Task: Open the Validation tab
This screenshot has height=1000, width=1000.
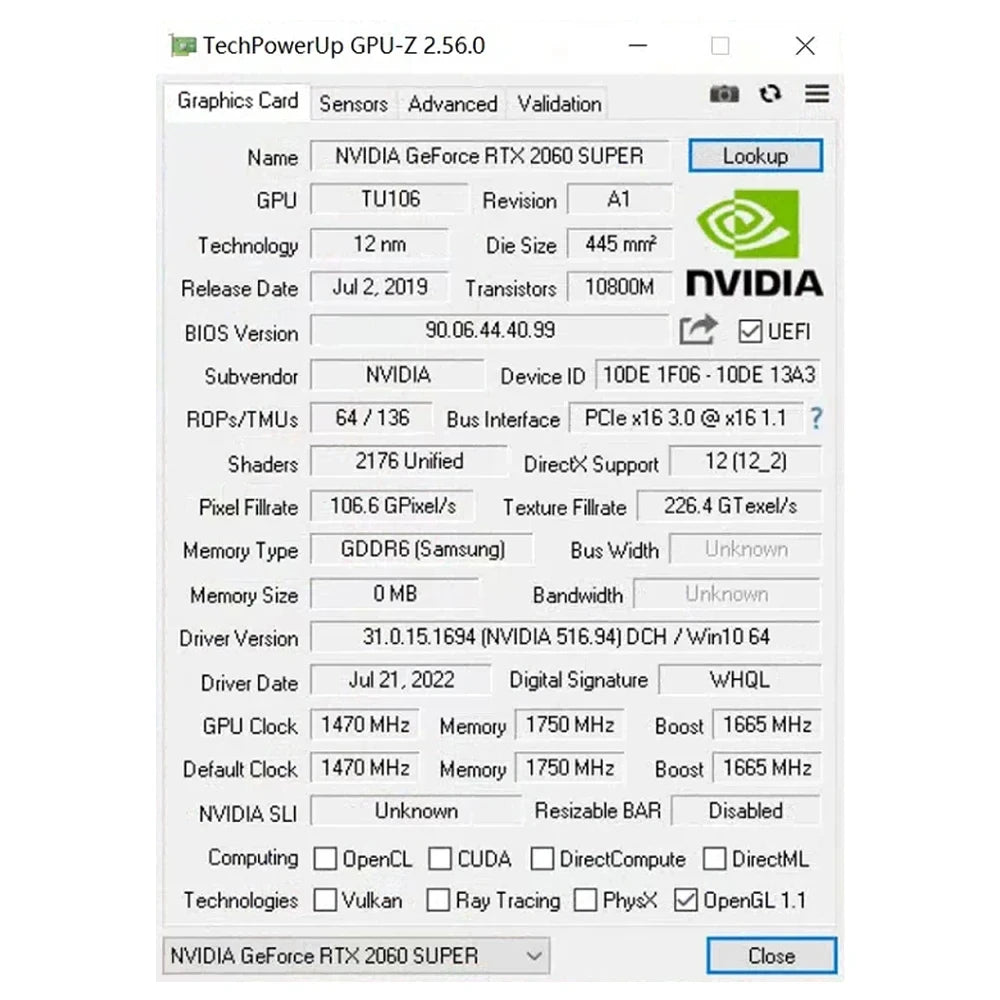Action: pyautogui.click(x=557, y=104)
